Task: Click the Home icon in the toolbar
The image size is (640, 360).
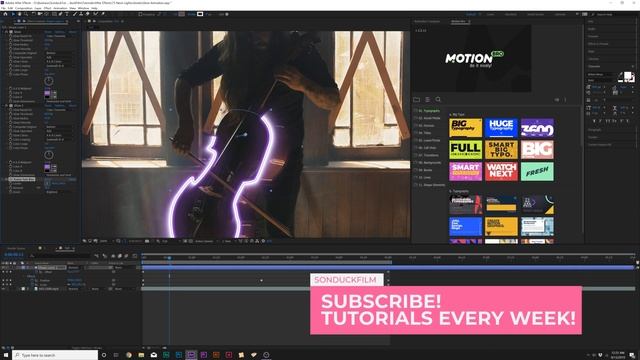Action: 5,14
